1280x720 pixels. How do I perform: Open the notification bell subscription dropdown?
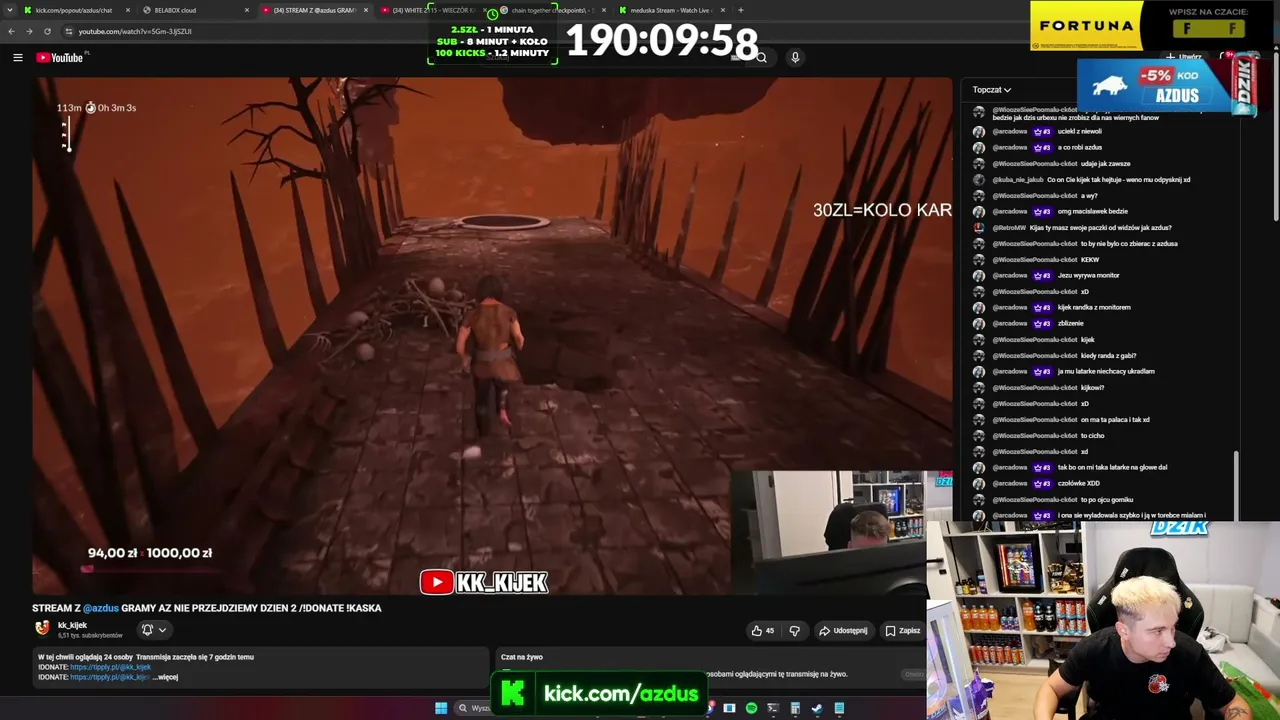(x=153, y=629)
